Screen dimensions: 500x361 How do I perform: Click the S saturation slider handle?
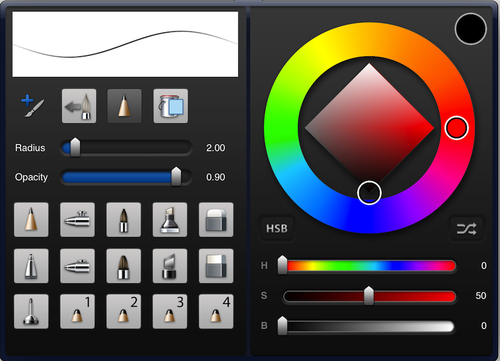point(369,295)
